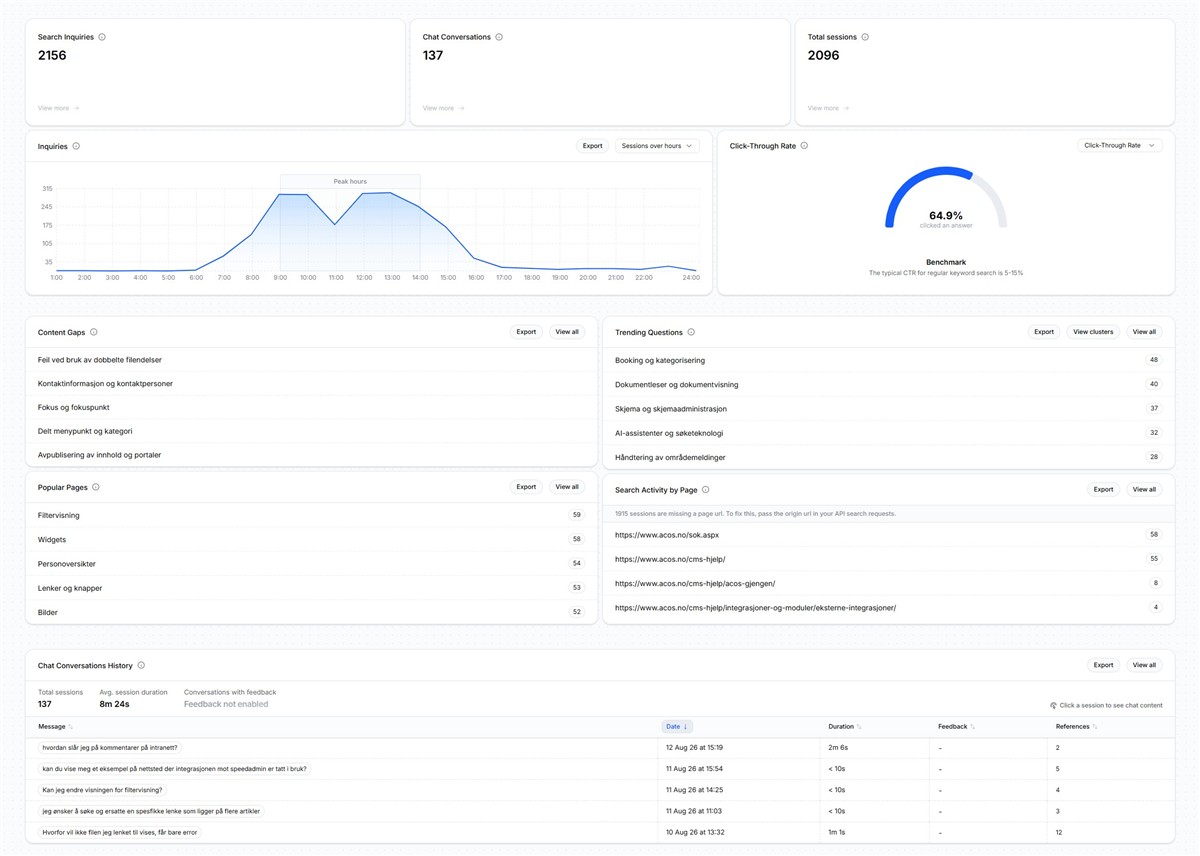Click info icon beside Content Gaps

pyautogui.click(x=94, y=332)
